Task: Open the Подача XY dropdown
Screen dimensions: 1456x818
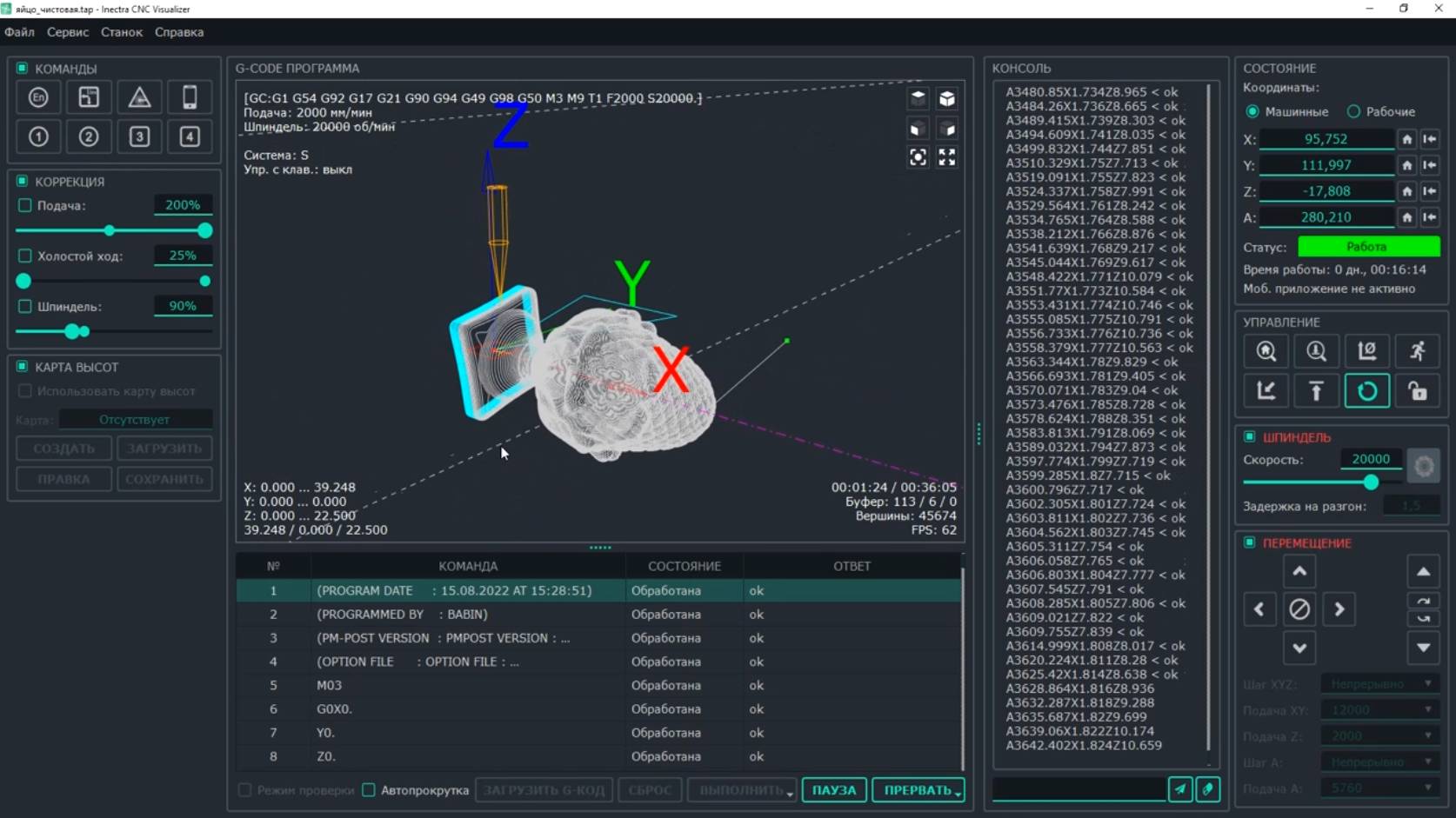Action: 1379,709
